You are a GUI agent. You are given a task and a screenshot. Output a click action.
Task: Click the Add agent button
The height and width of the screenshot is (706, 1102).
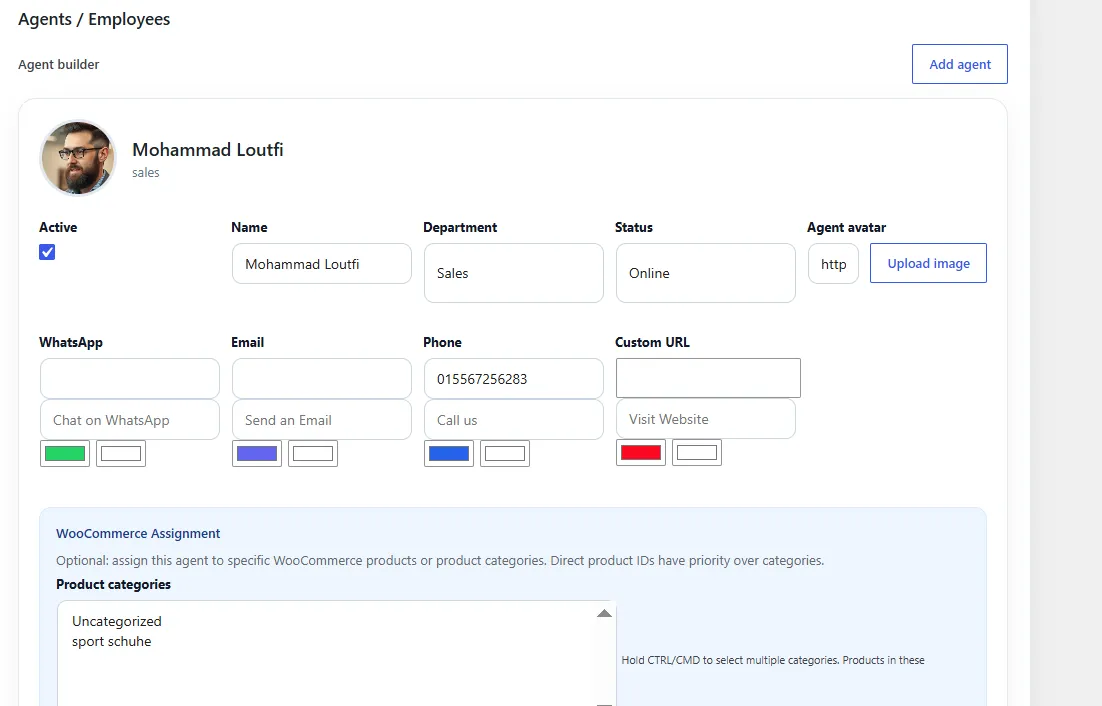(959, 64)
